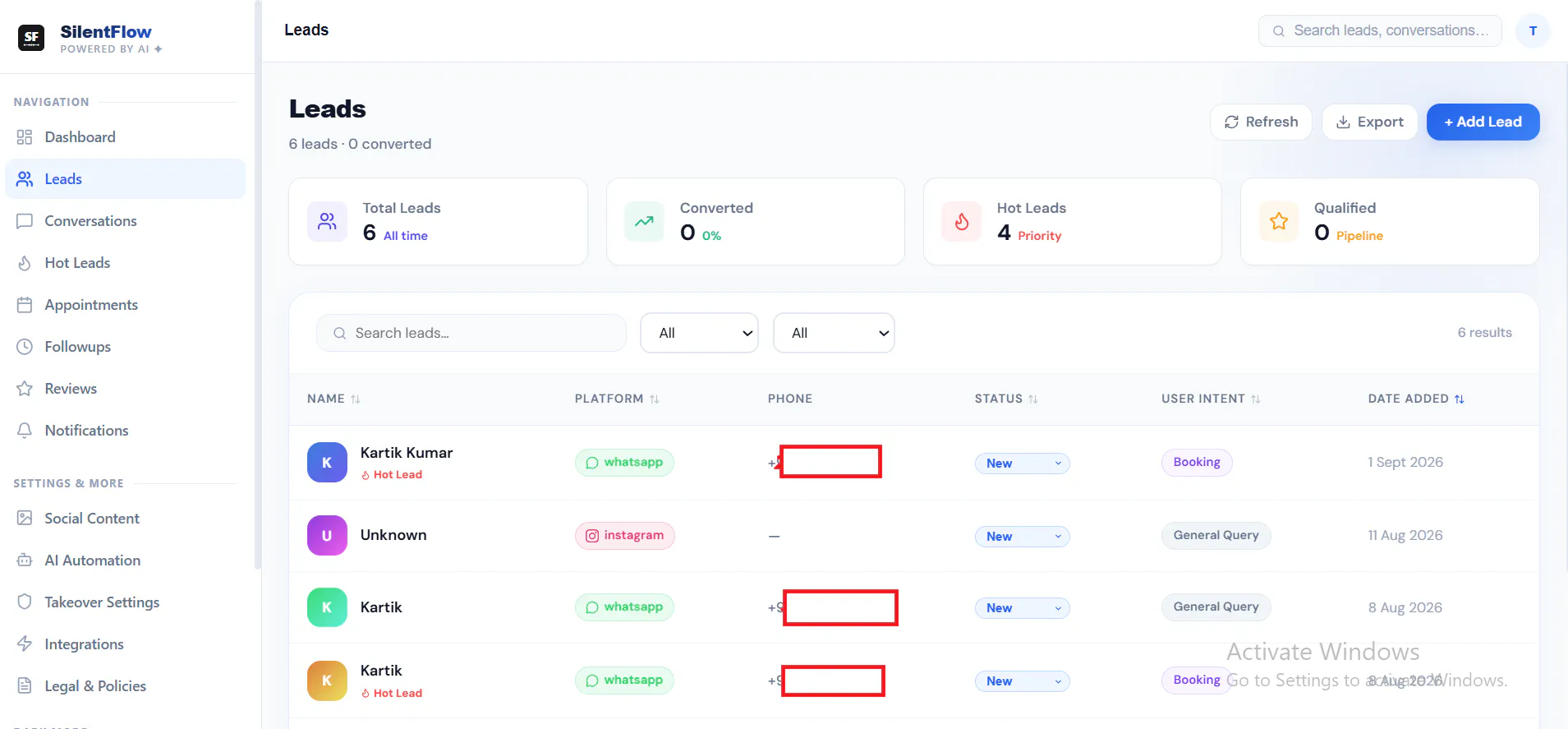Click the Qualified star icon

point(1279,222)
